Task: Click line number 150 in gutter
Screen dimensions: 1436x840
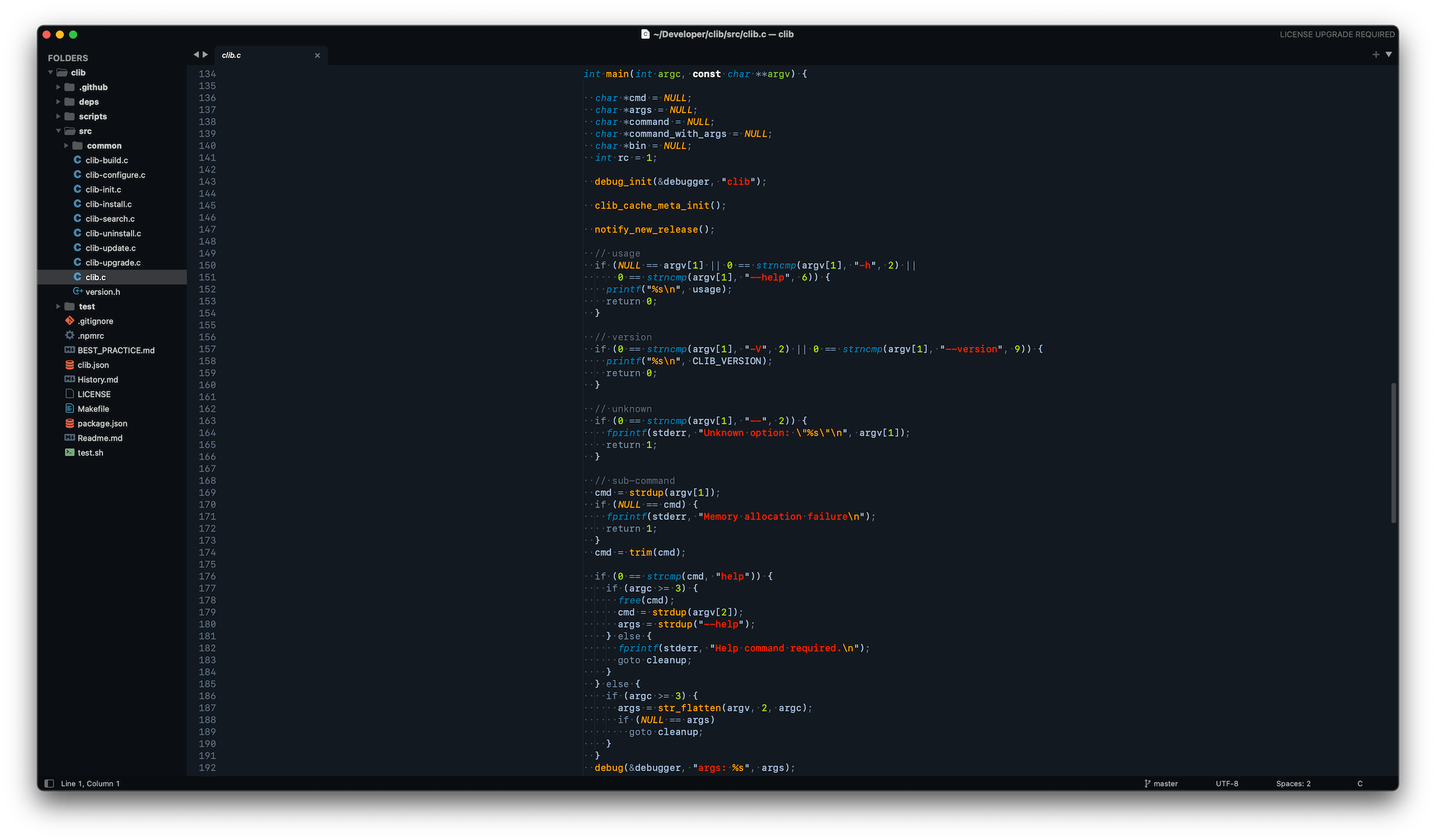Action: (207, 265)
